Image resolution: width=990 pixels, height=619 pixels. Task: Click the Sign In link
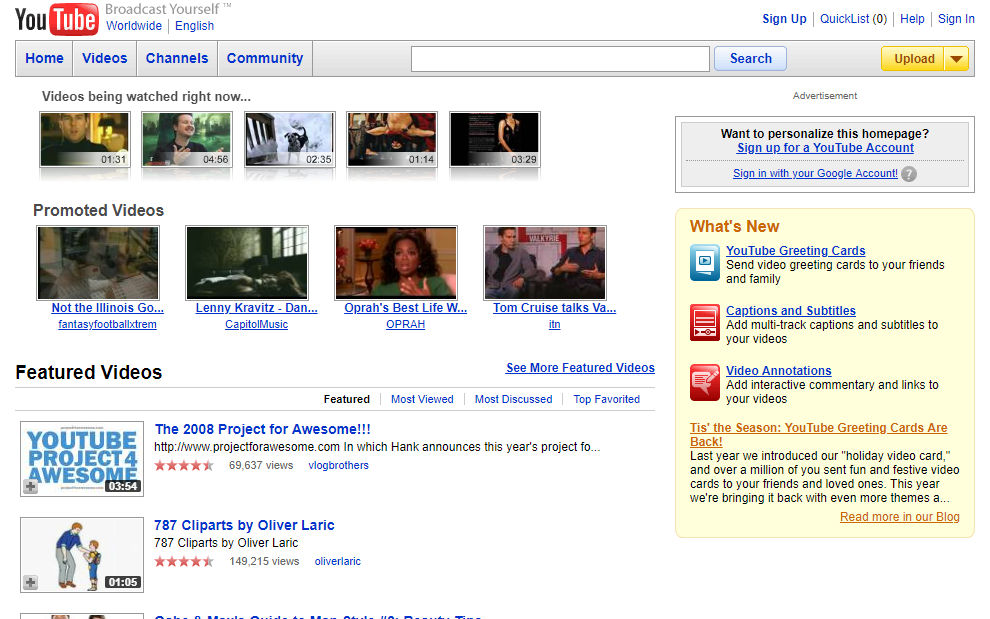click(956, 19)
